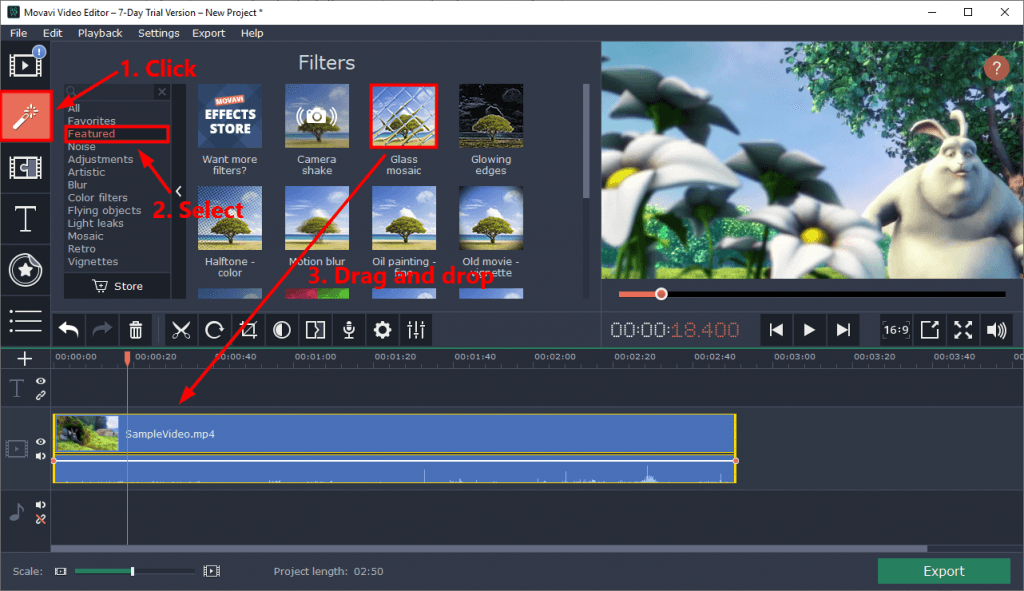The width and height of the screenshot is (1024, 591).
Task: Open the Titles panel
Action: [x=26, y=217]
